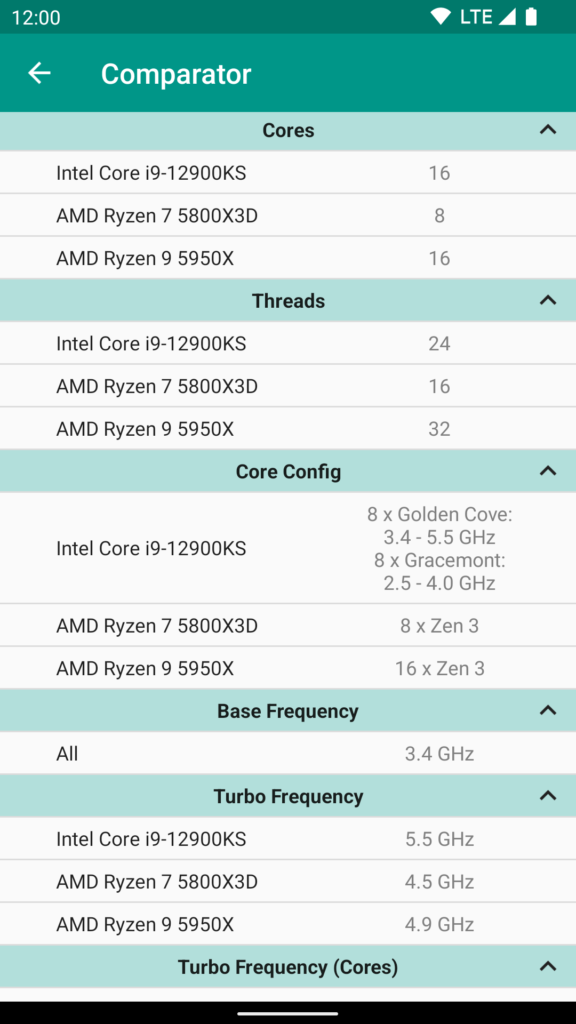Collapse the Turbo Frequency section
Viewport: 576px width, 1024px height.
547,796
